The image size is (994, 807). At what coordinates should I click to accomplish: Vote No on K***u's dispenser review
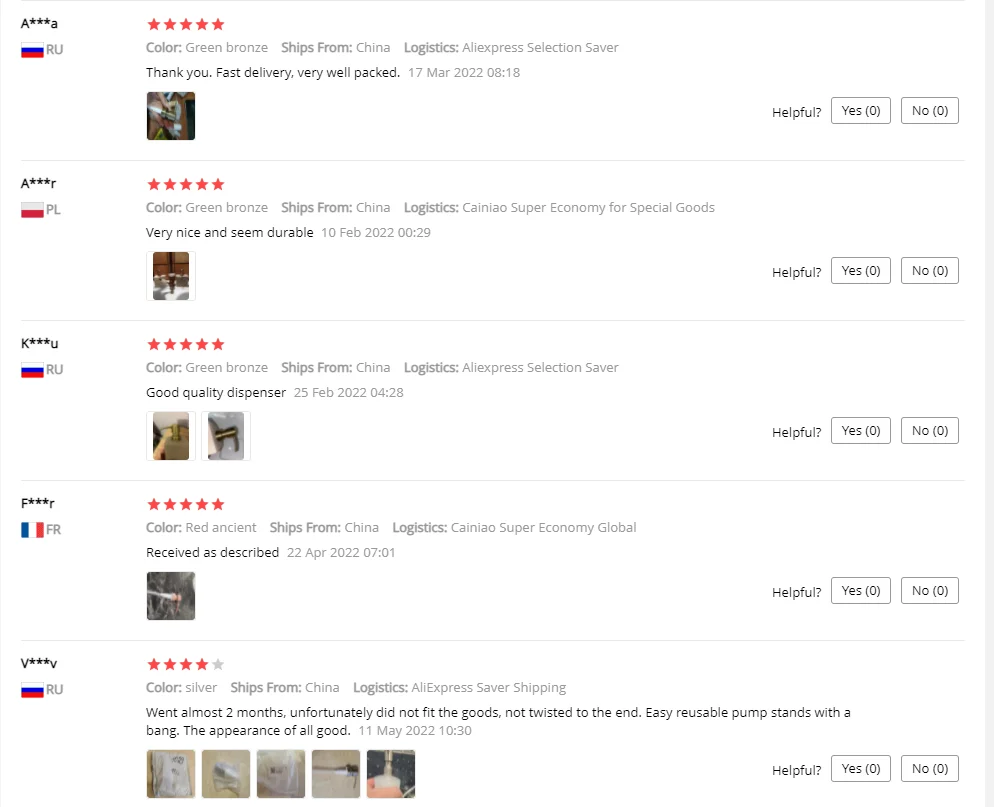click(x=929, y=431)
